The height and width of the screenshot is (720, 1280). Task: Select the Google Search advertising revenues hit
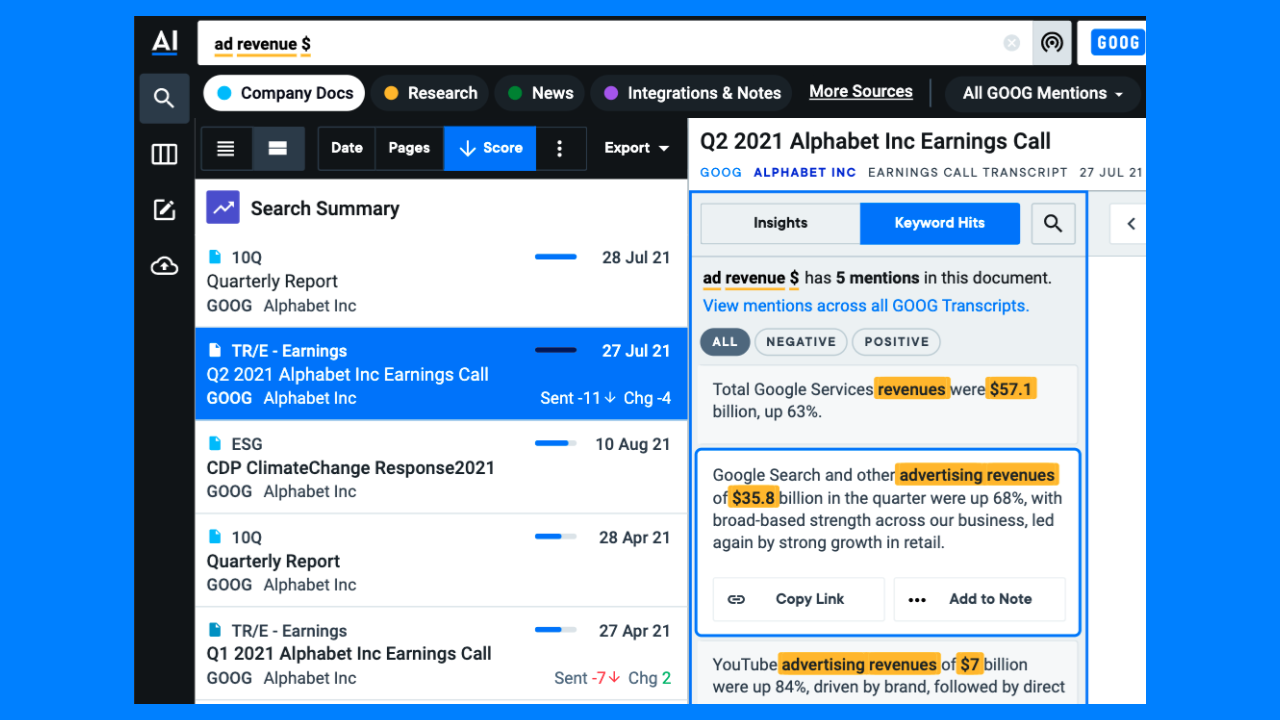click(x=888, y=542)
